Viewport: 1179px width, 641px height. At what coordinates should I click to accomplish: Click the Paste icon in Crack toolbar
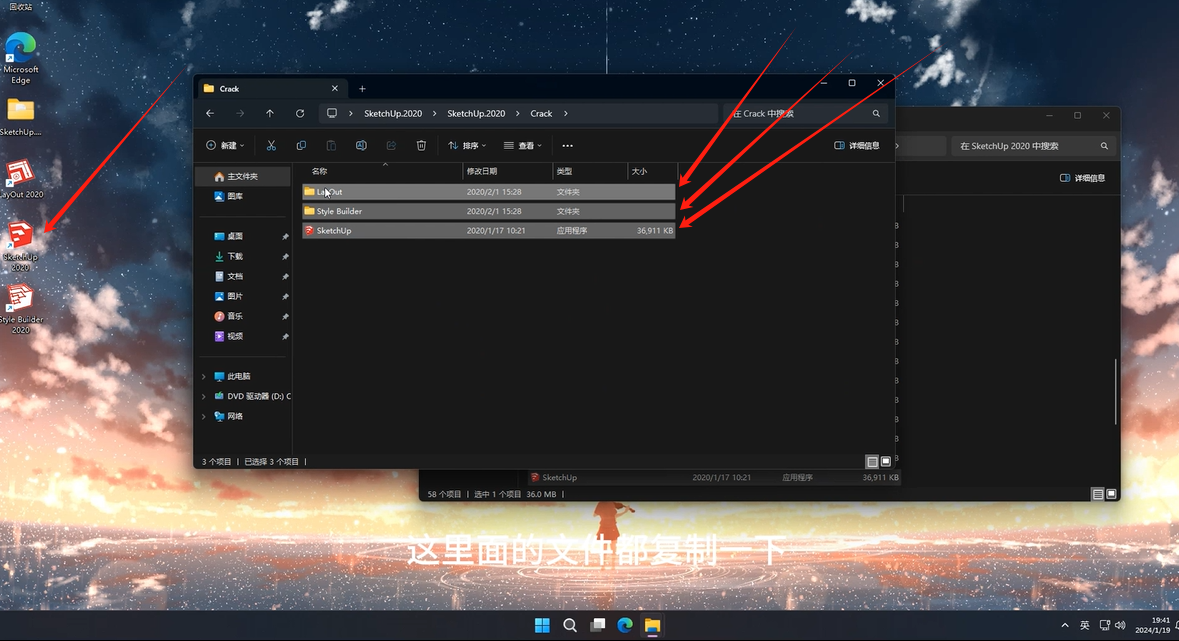click(331, 145)
